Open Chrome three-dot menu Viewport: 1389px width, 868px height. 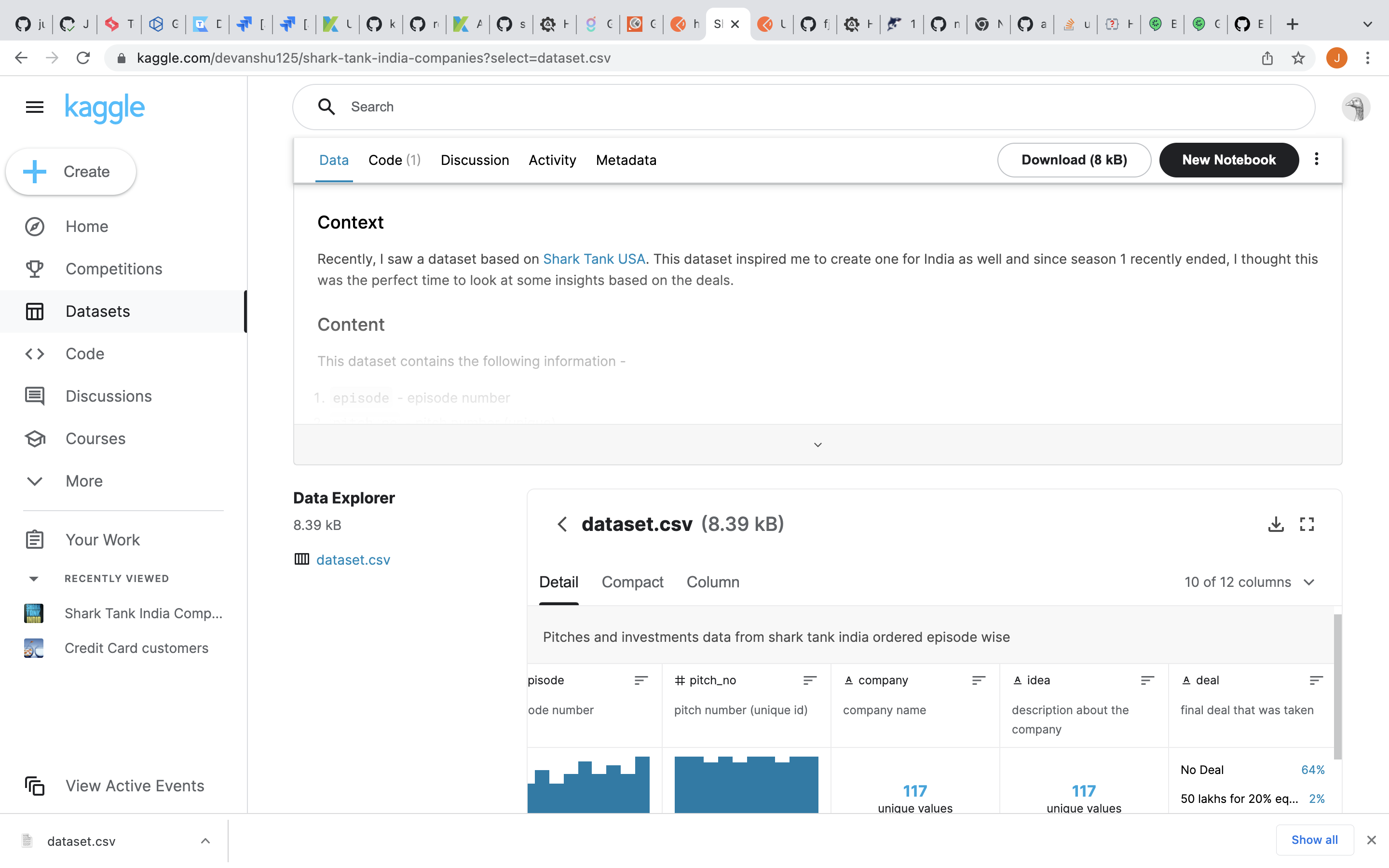coord(1368,58)
